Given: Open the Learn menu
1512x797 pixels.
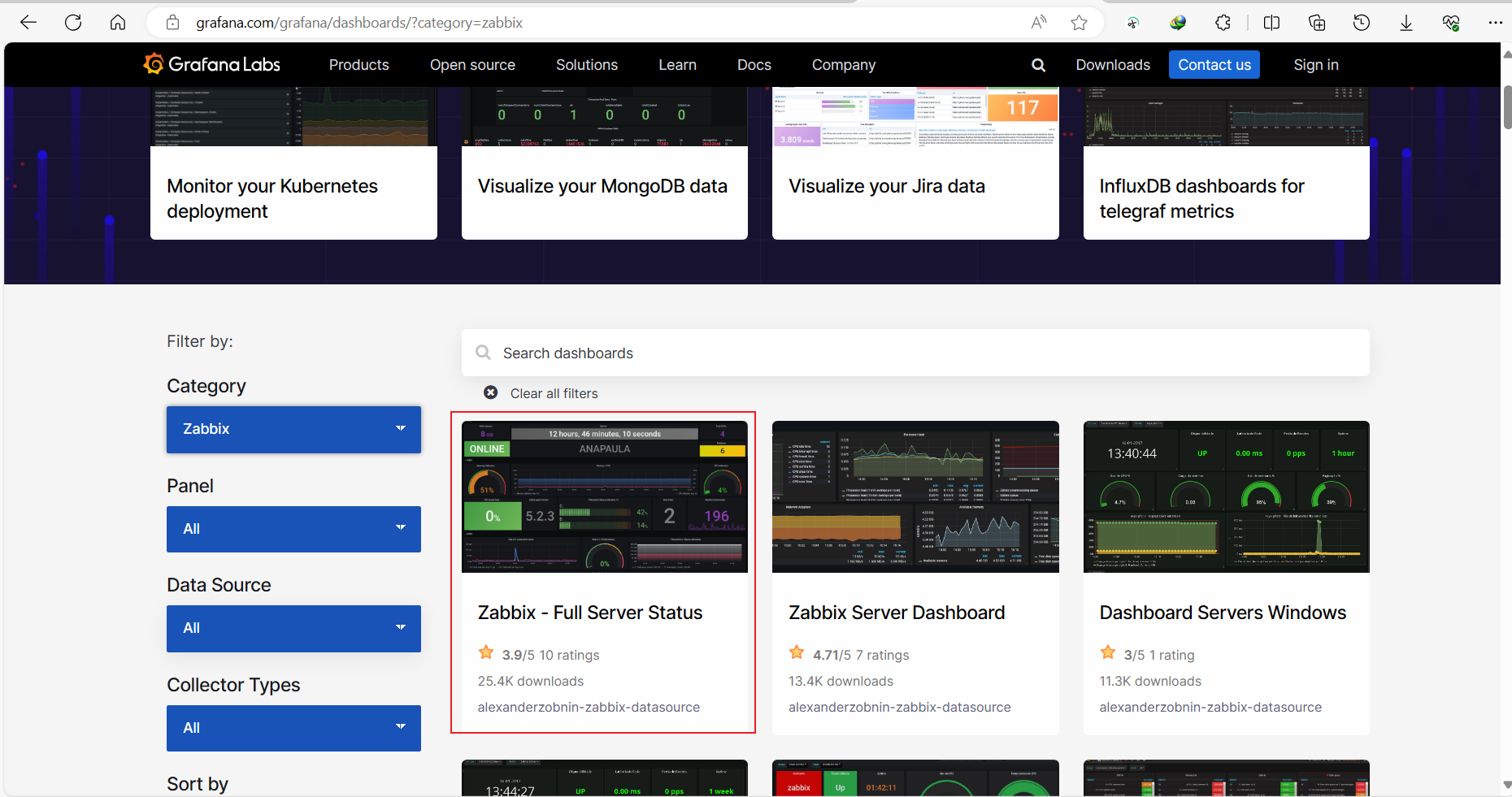Looking at the screenshot, I should point(677,65).
